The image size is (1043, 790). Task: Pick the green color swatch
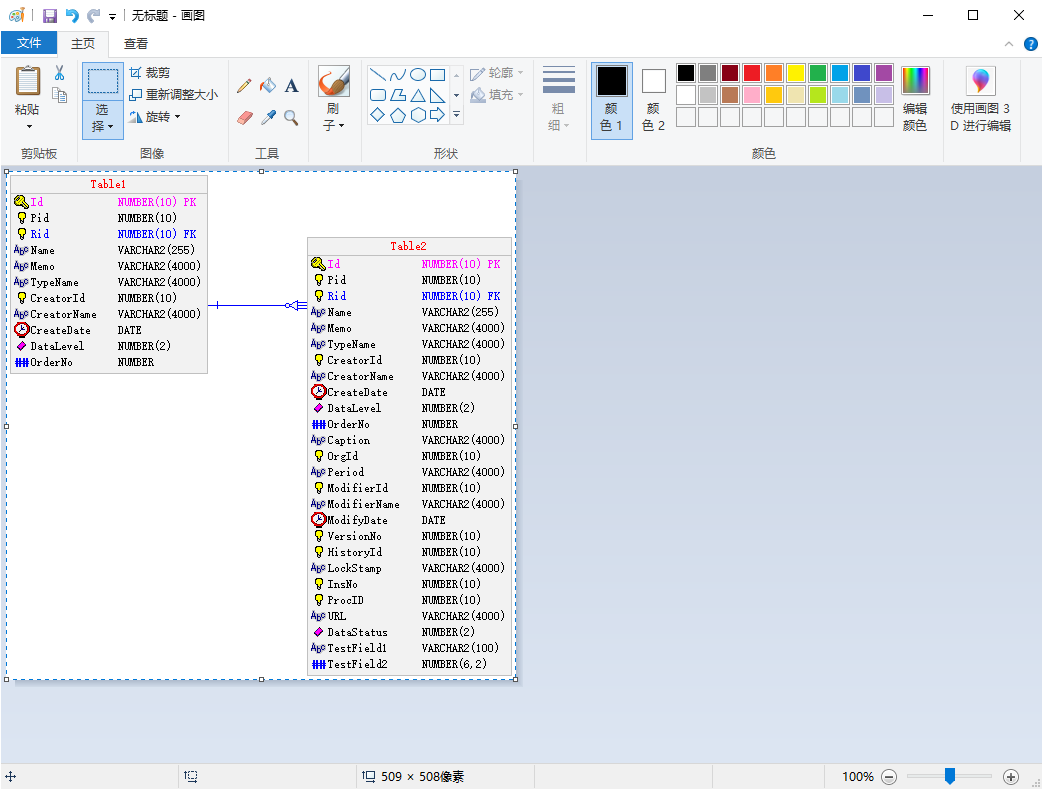(818, 72)
